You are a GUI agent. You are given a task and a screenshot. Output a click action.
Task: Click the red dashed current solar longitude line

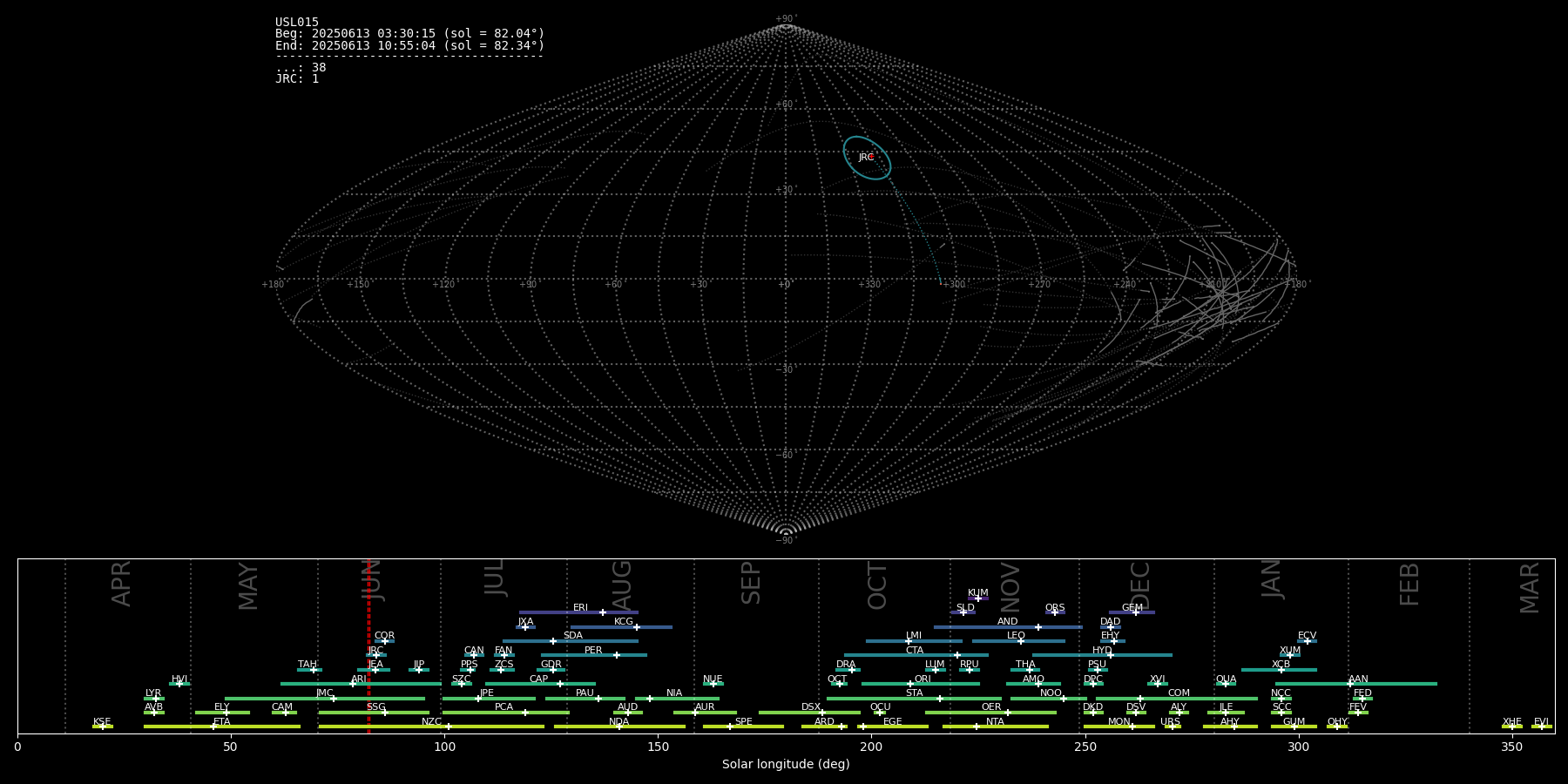(368, 645)
